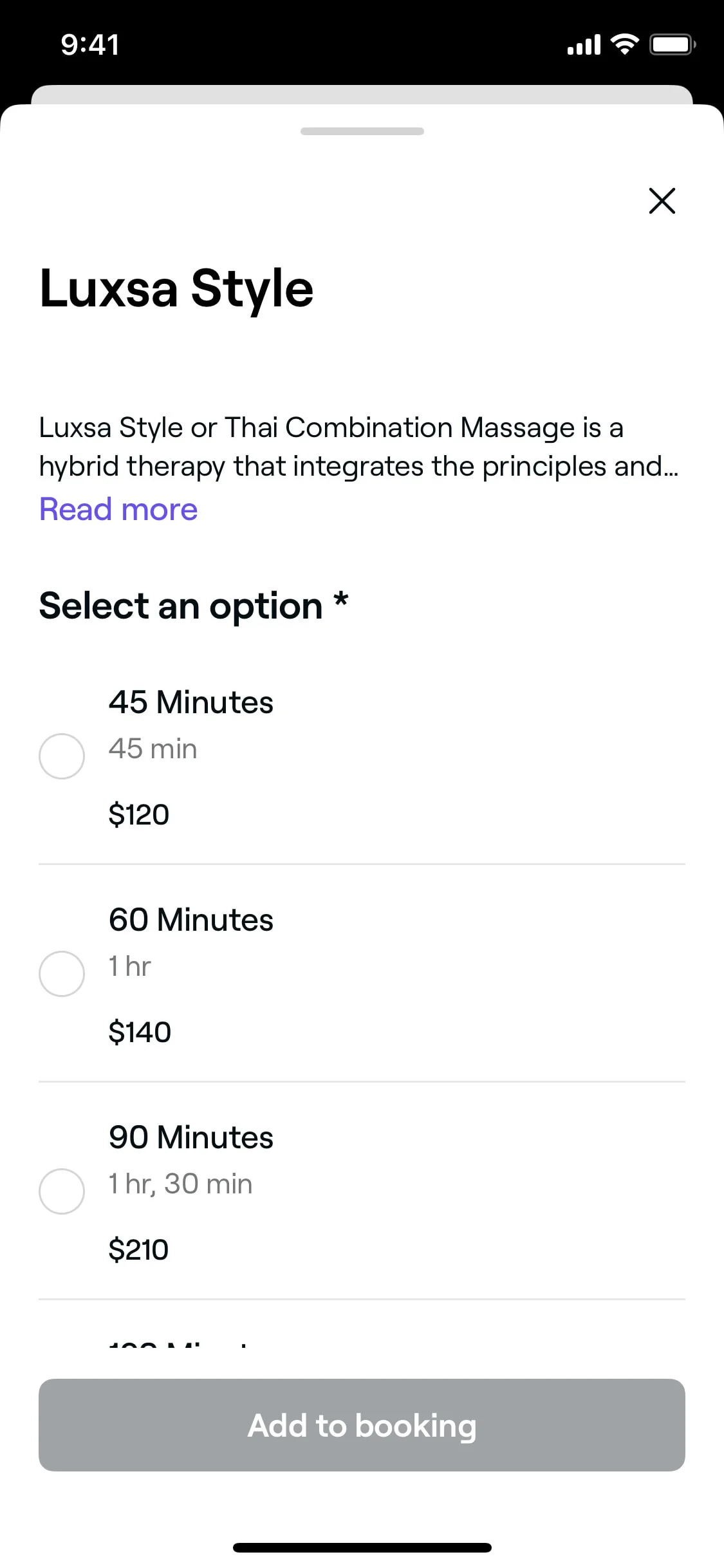Viewport: 724px width, 1568px height.
Task: Choose the 45 Minutes option label
Action: 191,702
